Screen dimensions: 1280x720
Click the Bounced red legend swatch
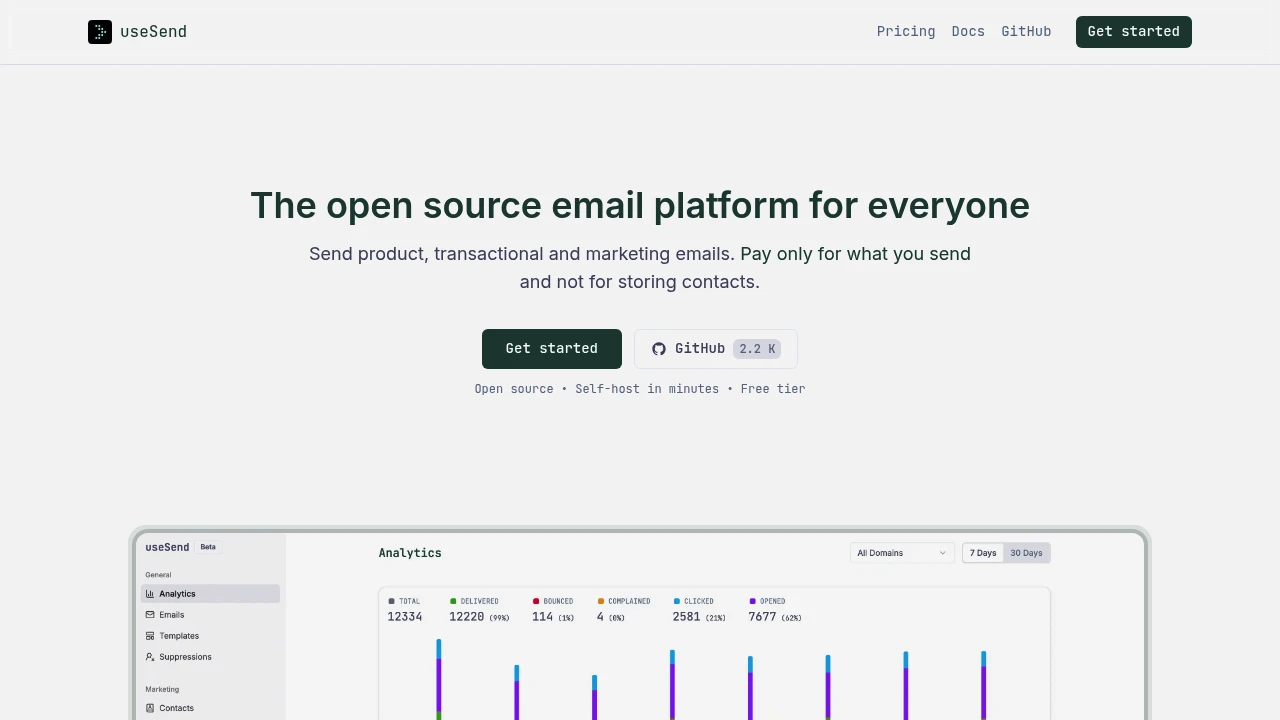pos(536,601)
